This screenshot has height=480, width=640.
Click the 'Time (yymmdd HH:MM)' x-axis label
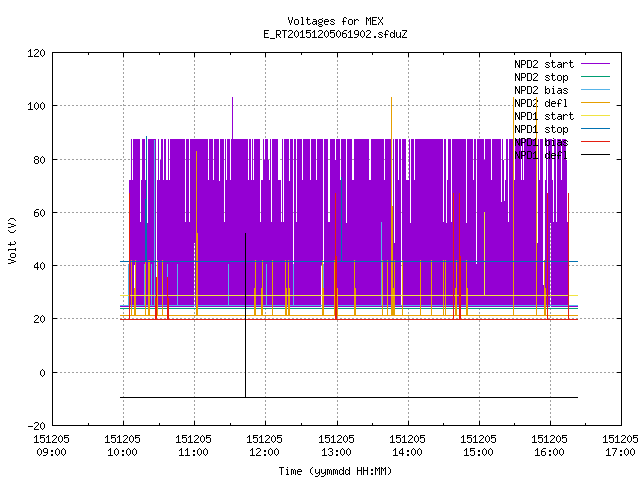tap(335, 471)
